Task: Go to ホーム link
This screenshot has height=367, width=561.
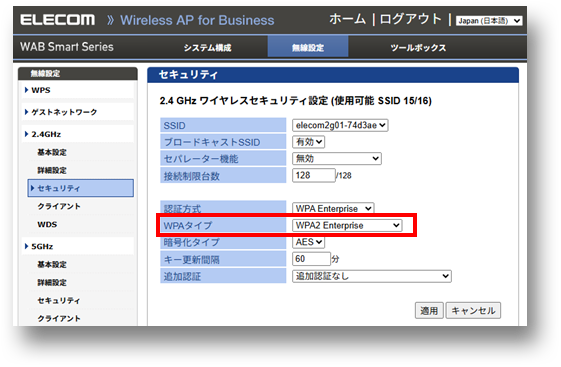Action: tap(347, 19)
